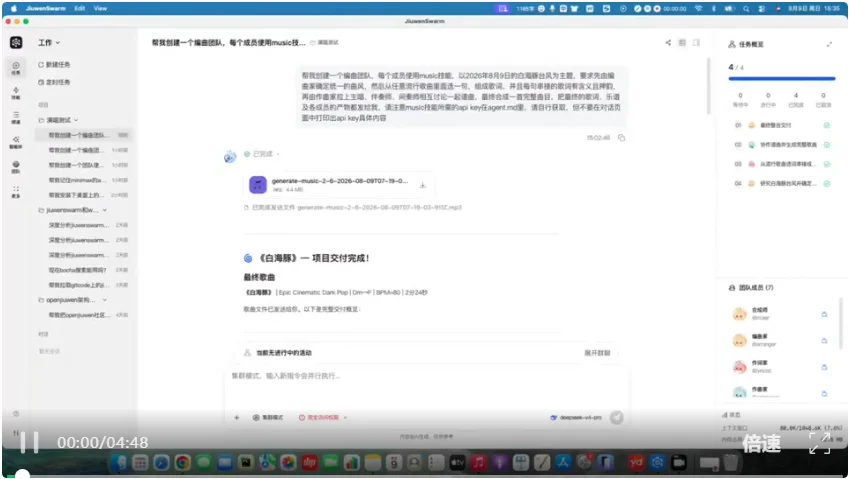This screenshot has width=849, height=479.
Task: Click the team members list scrollbar
Action: point(841,323)
